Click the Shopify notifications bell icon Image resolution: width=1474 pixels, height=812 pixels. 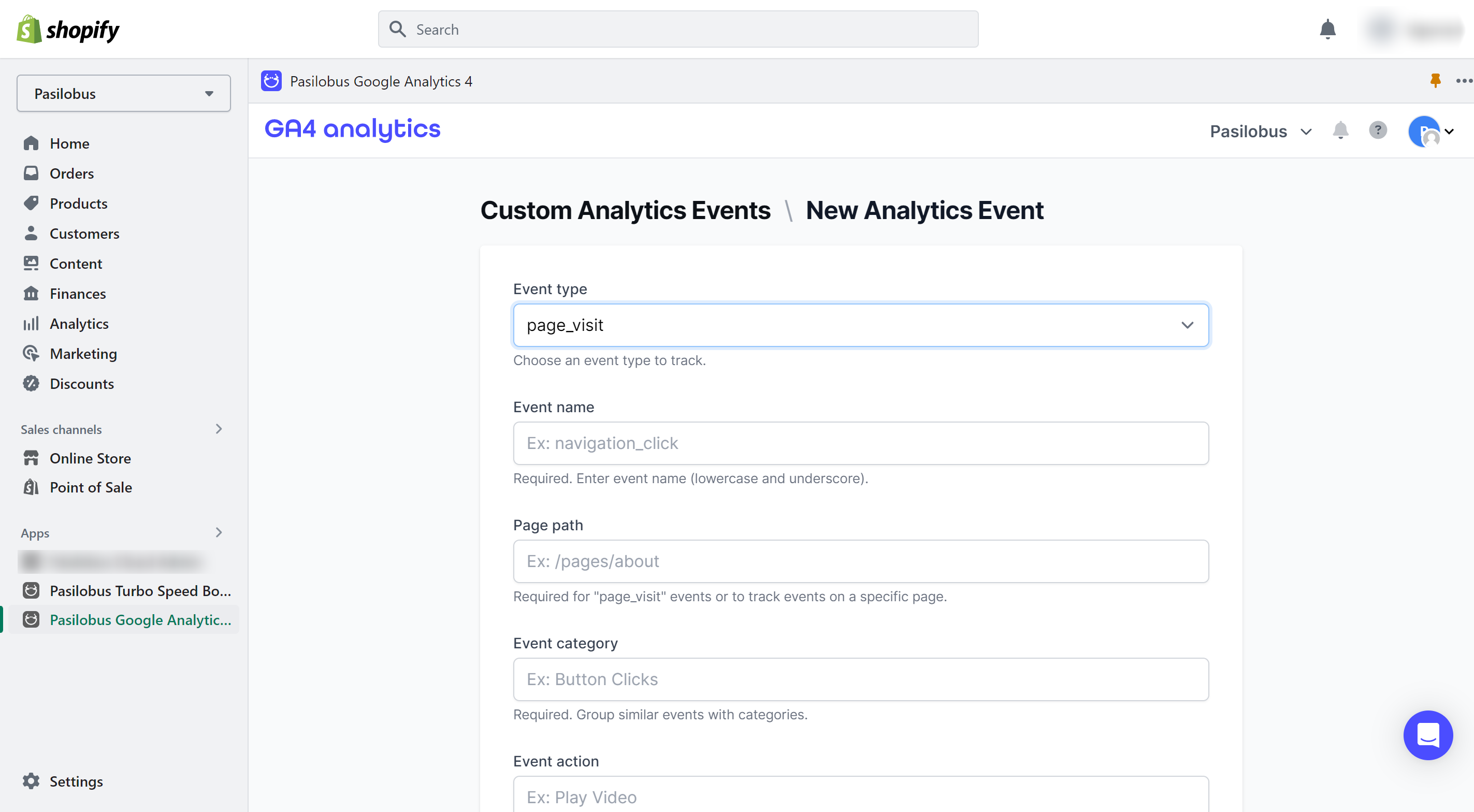click(x=1327, y=29)
